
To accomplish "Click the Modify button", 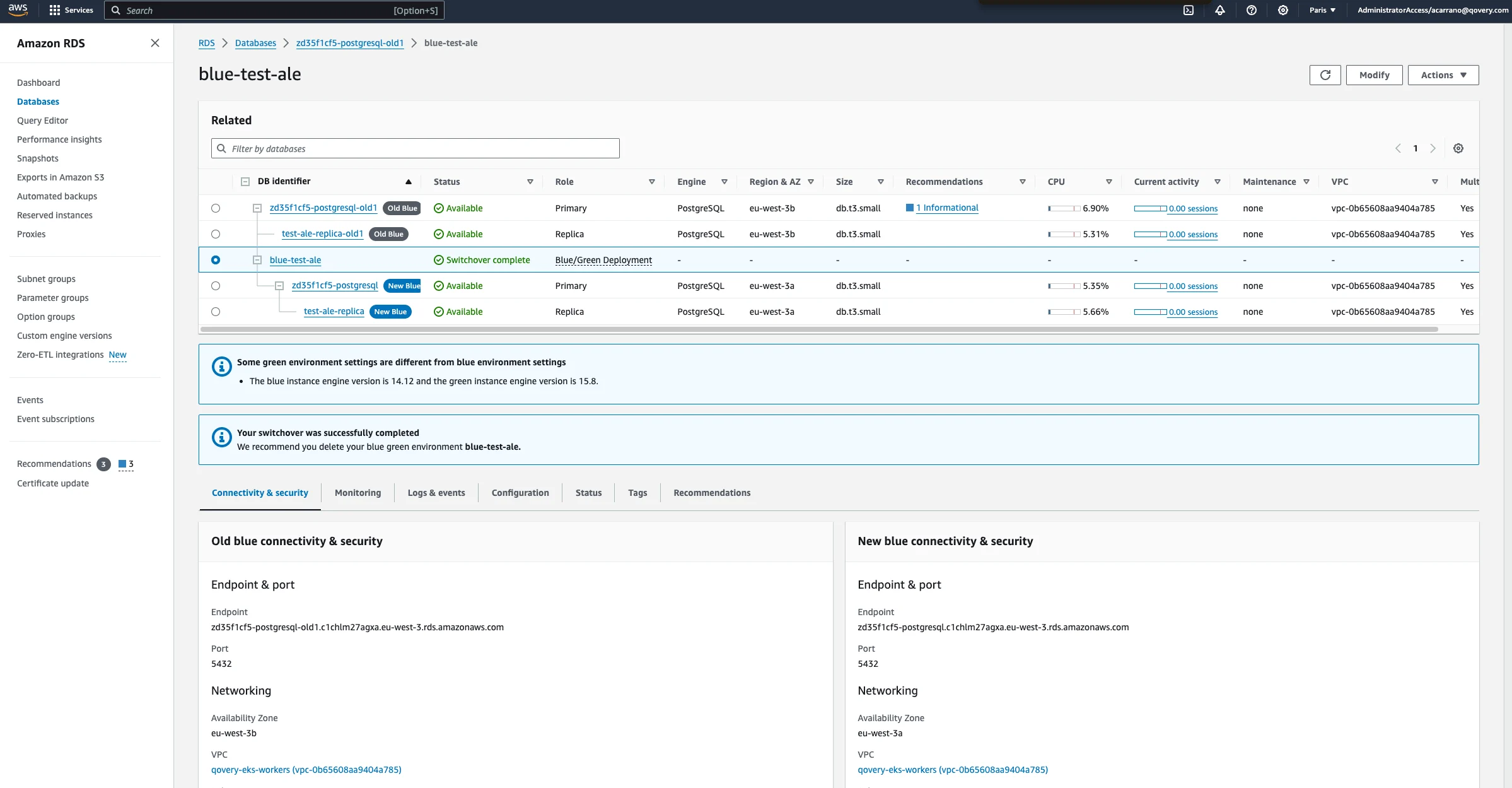I will click(1375, 75).
